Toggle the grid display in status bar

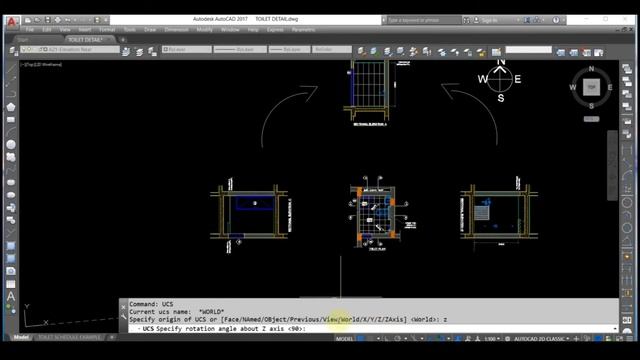361,338
